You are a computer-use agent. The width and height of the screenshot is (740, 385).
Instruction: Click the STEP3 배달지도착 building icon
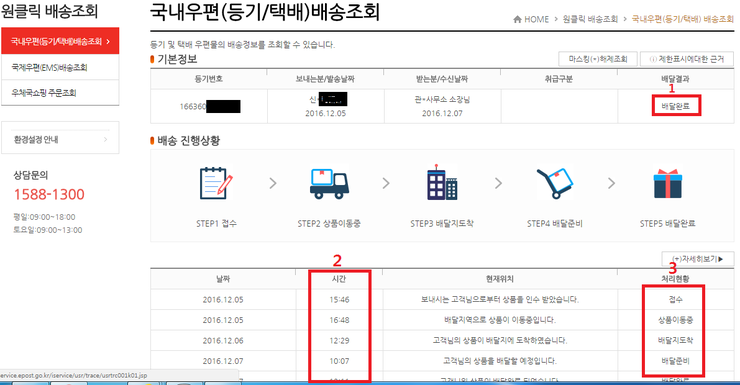[x=442, y=183]
